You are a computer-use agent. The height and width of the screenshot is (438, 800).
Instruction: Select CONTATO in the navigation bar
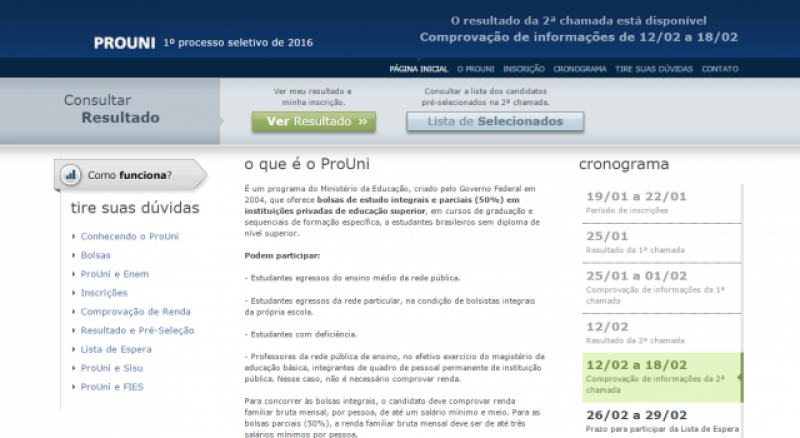point(720,69)
